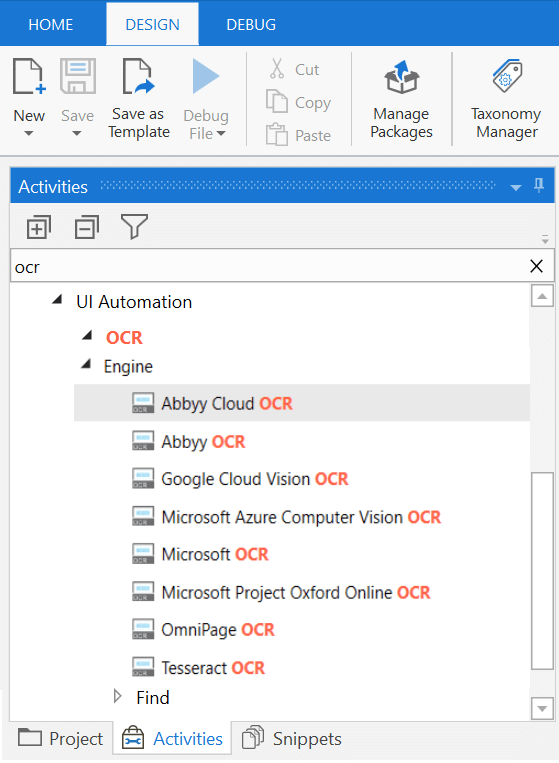559x763 pixels.
Task: Click the Microsoft Project Oxford Online OCR icon
Action: pos(143,592)
